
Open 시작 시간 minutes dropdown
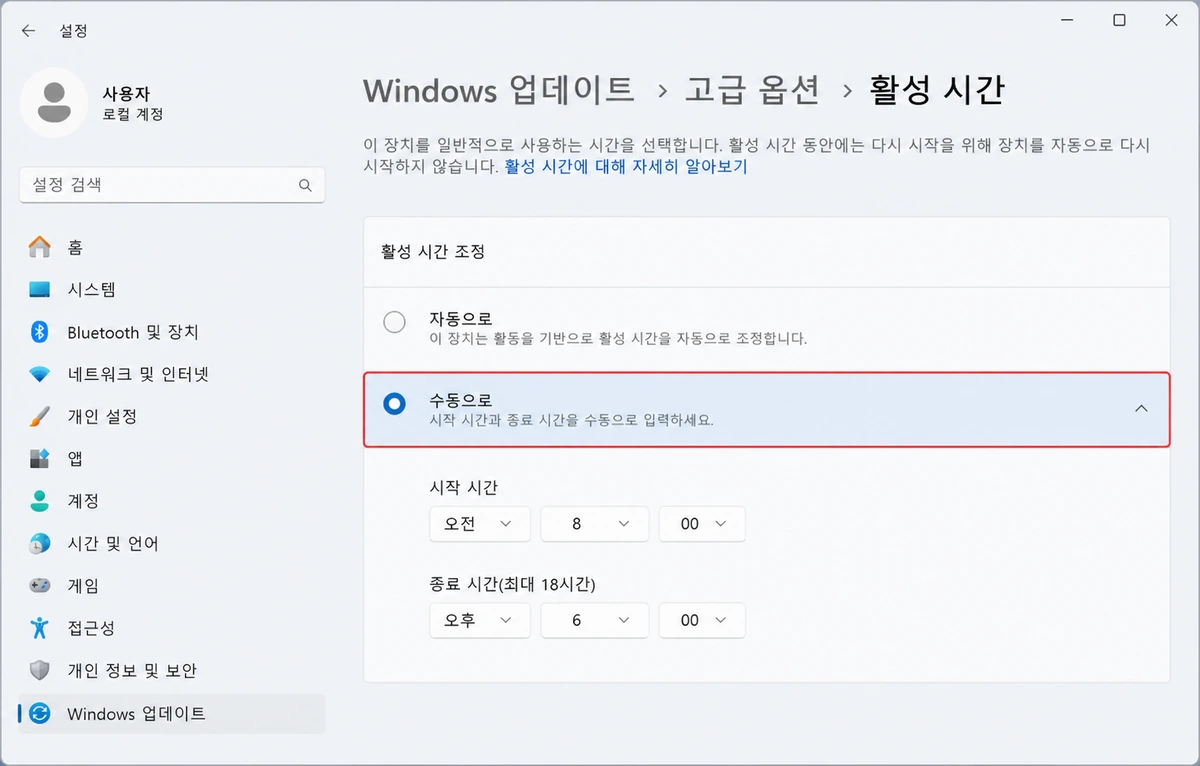pyautogui.click(x=702, y=524)
